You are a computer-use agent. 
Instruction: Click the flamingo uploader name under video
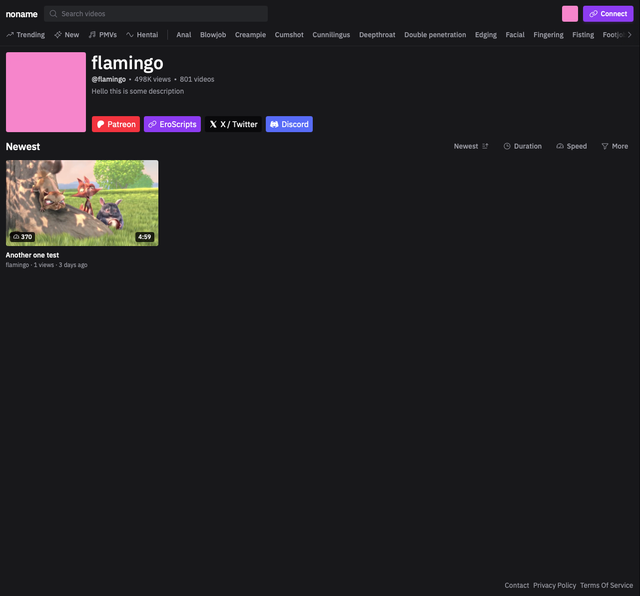17,265
